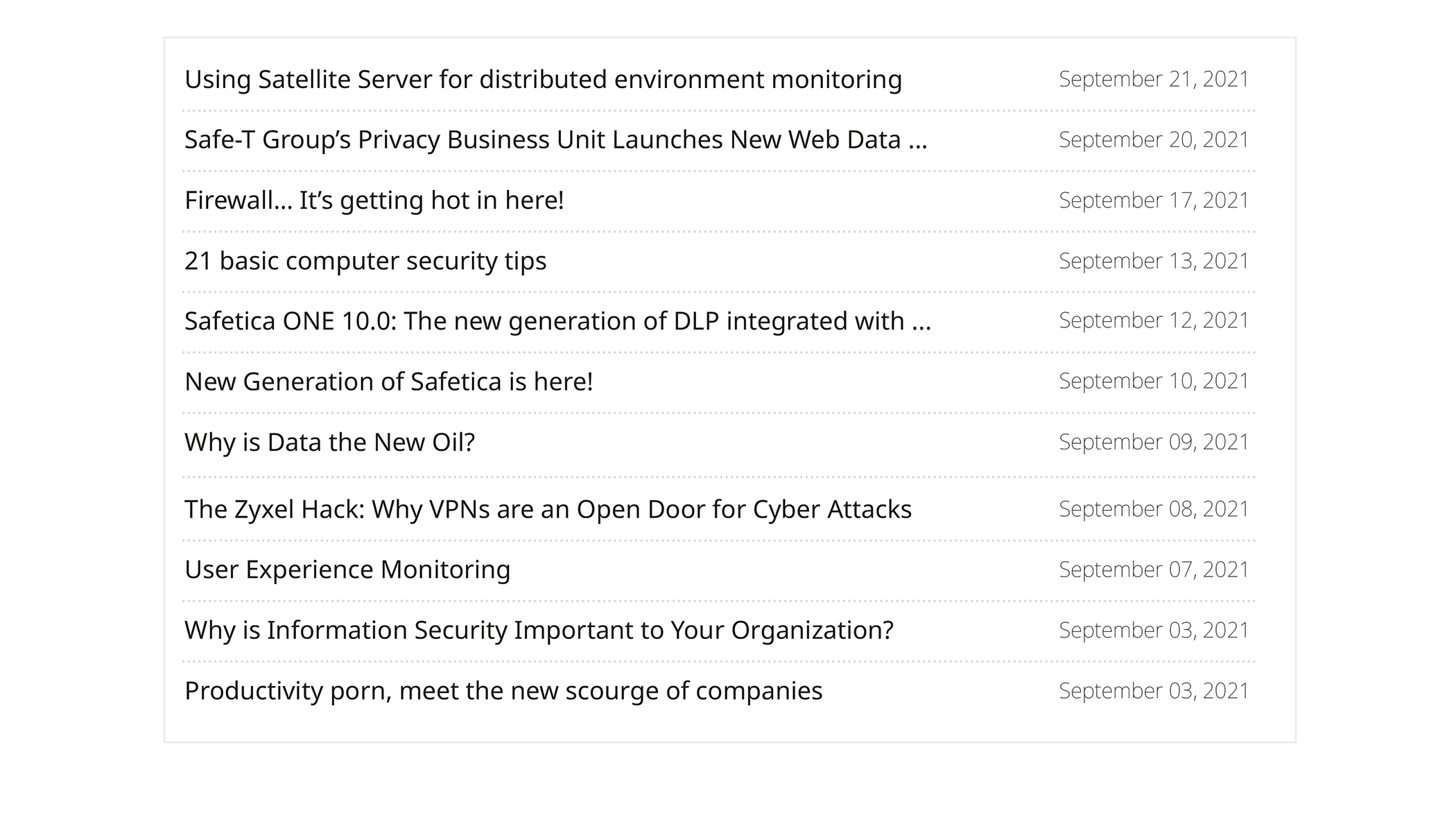Click the September 17, 2021 date
This screenshot has height=829, width=1456.
(x=1153, y=200)
